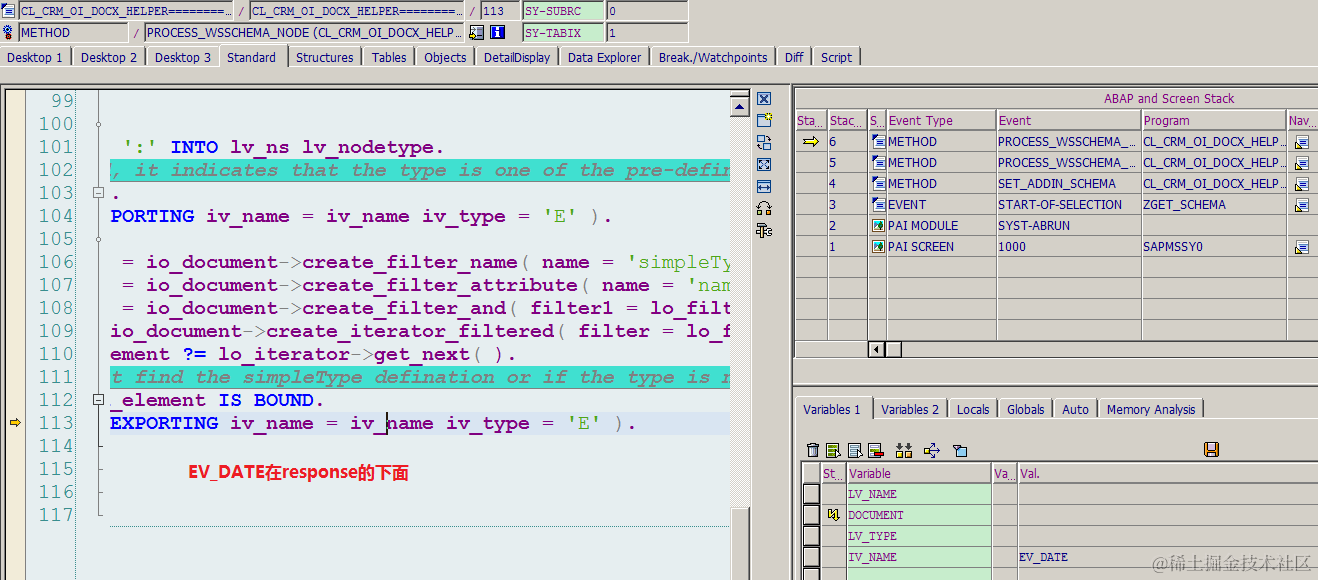Screen dimensions: 1318x580
Task: Click the Program column header in stack
Action: (1214, 120)
